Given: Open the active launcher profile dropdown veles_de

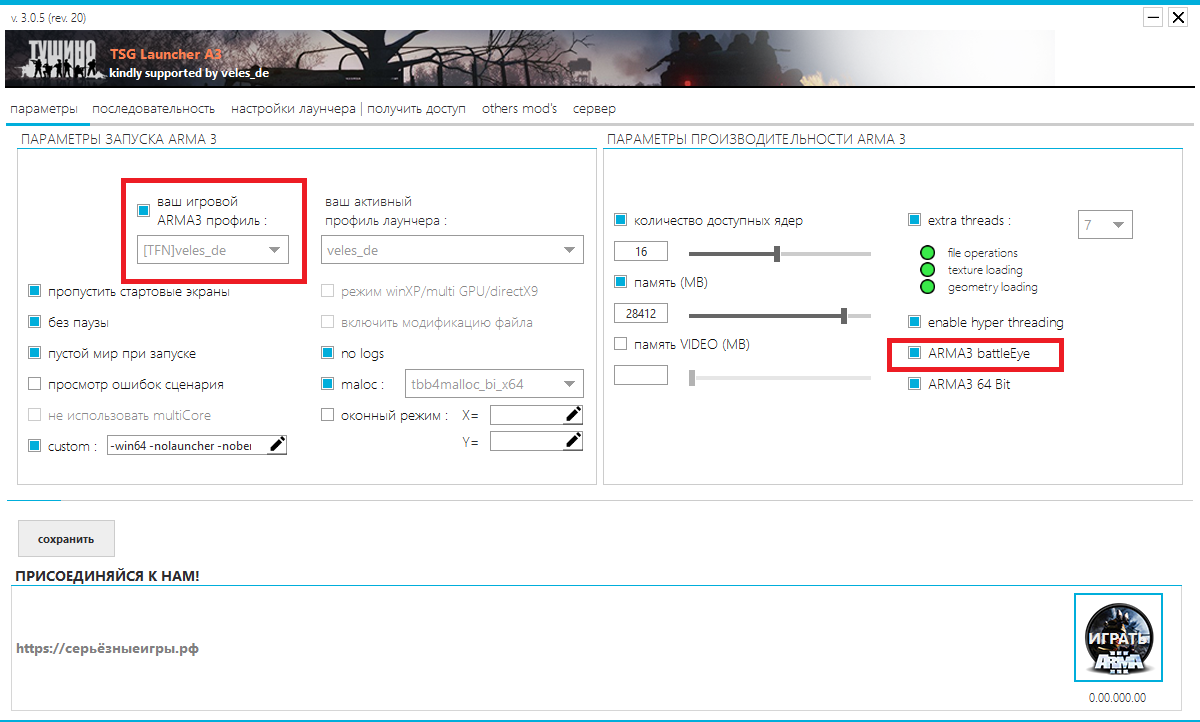Looking at the screenshot, I should pyautogui.click(x=452, y=250).
